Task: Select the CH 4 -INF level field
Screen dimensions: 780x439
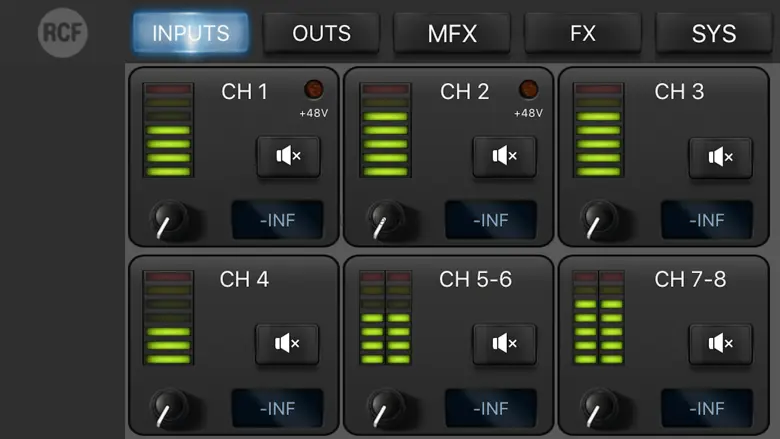Action: [x=278, y=408]
